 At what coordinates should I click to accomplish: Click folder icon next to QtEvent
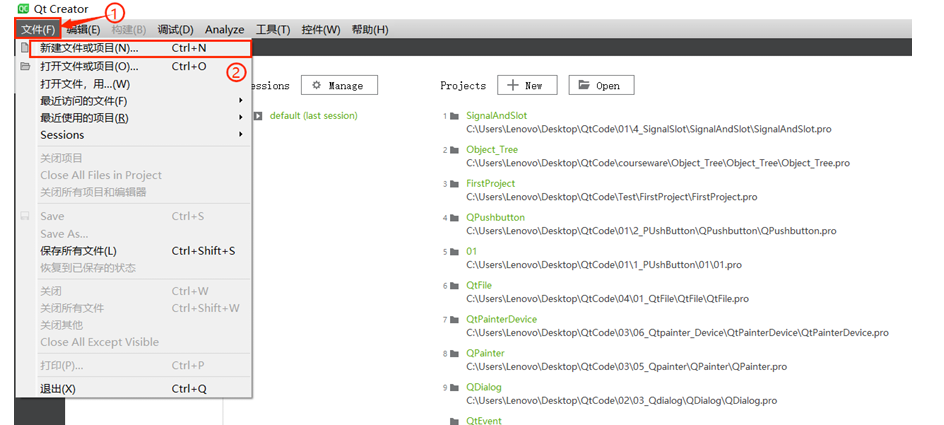[x=455, y=421]
